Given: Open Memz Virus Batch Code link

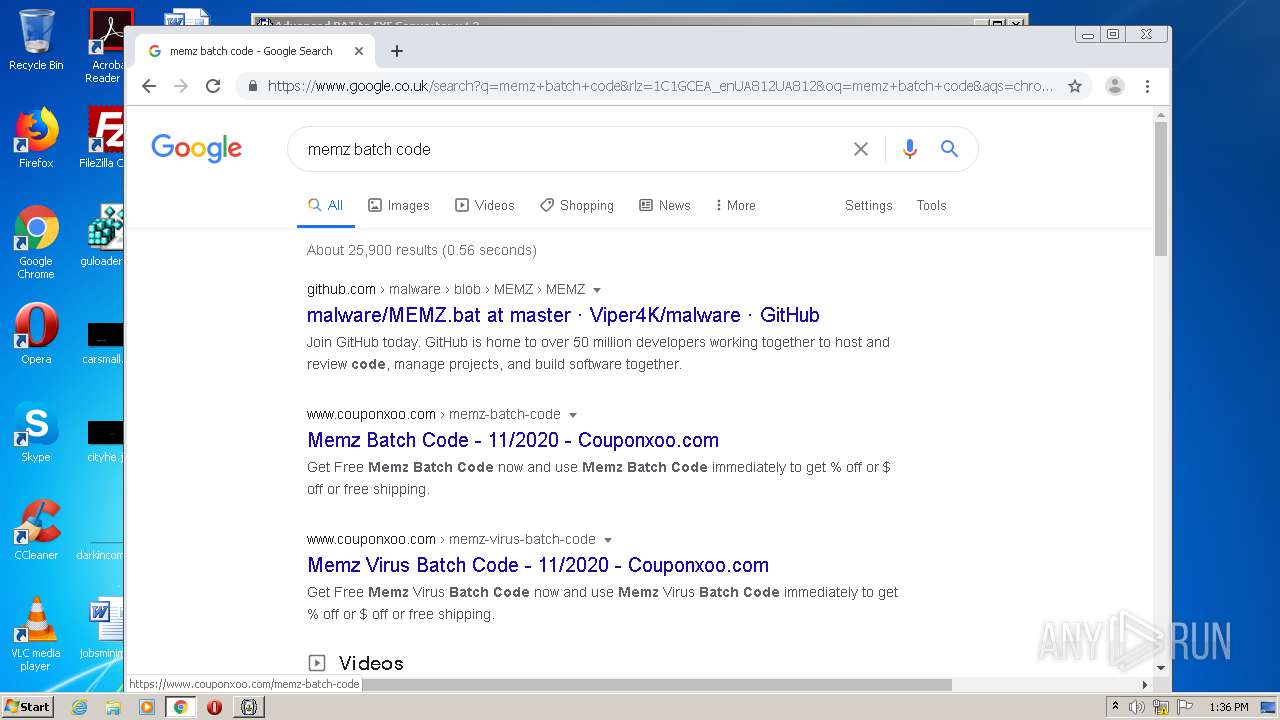Looking at the screenshot, I should coord(538,565).
